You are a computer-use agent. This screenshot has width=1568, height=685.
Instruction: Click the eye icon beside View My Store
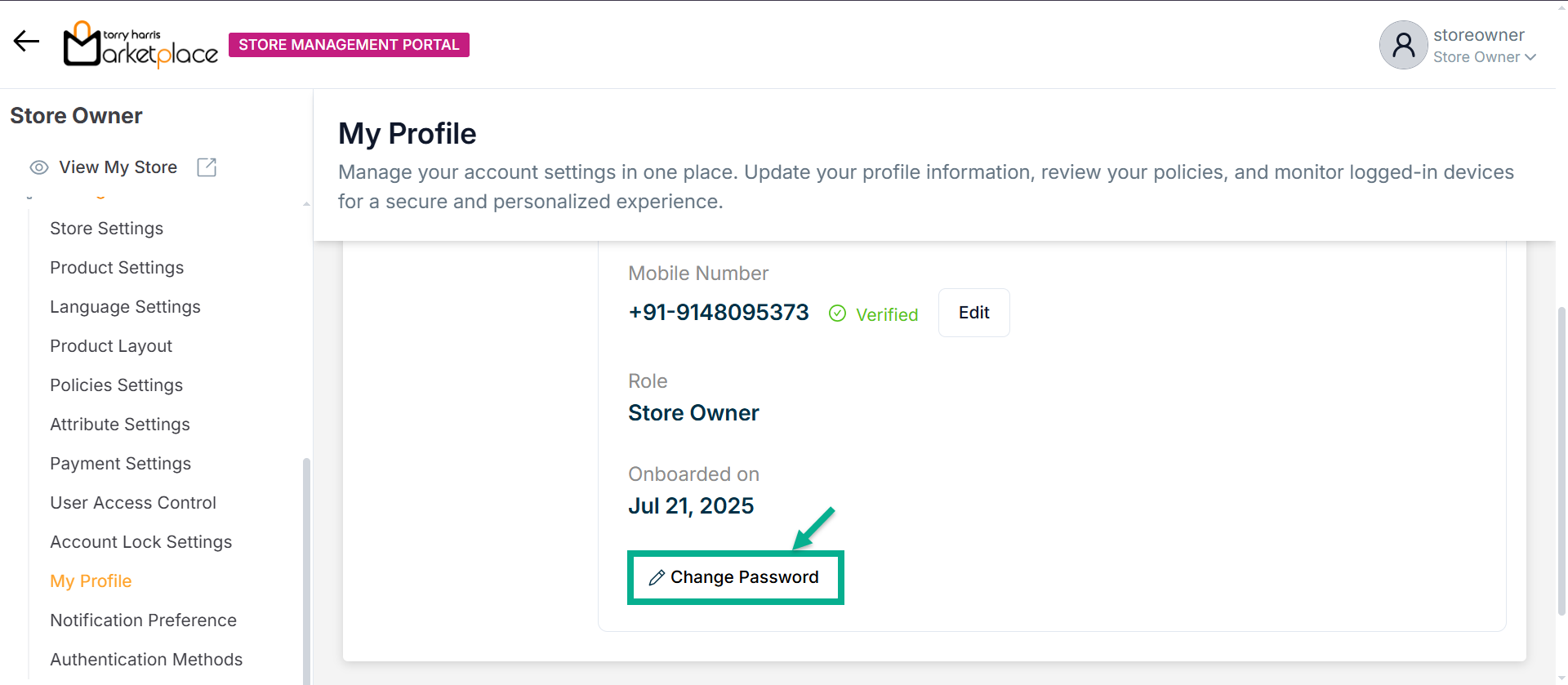click(x=39, y=167)
